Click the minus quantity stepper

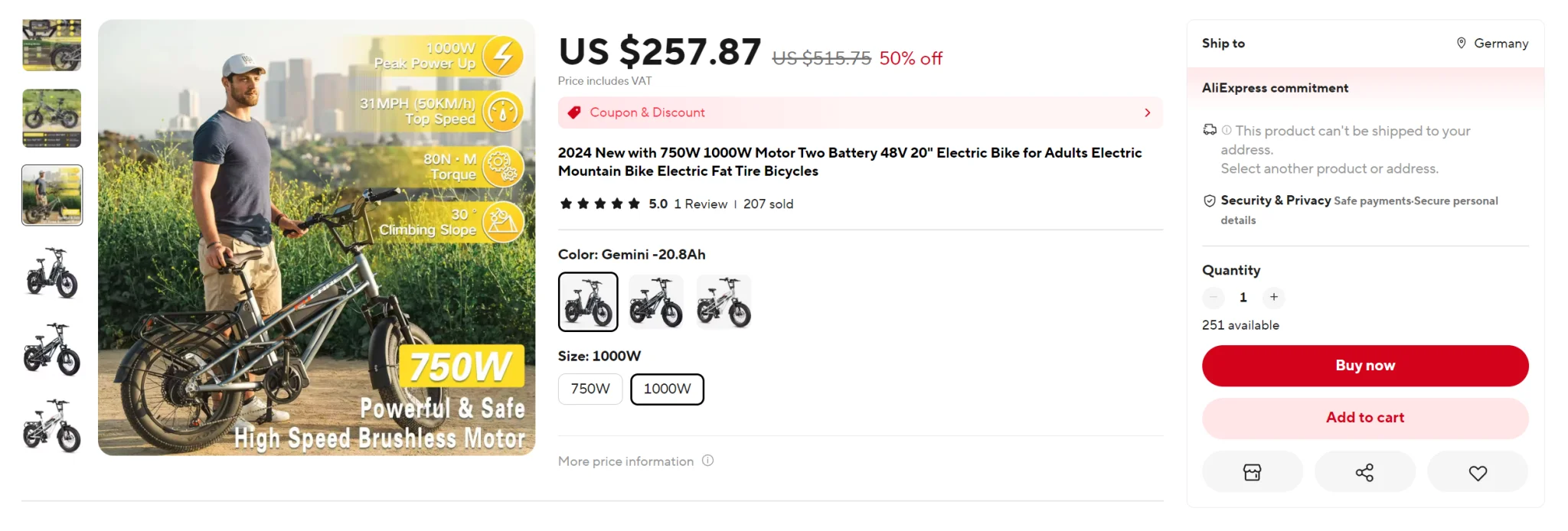click(x=1214, y=297)
